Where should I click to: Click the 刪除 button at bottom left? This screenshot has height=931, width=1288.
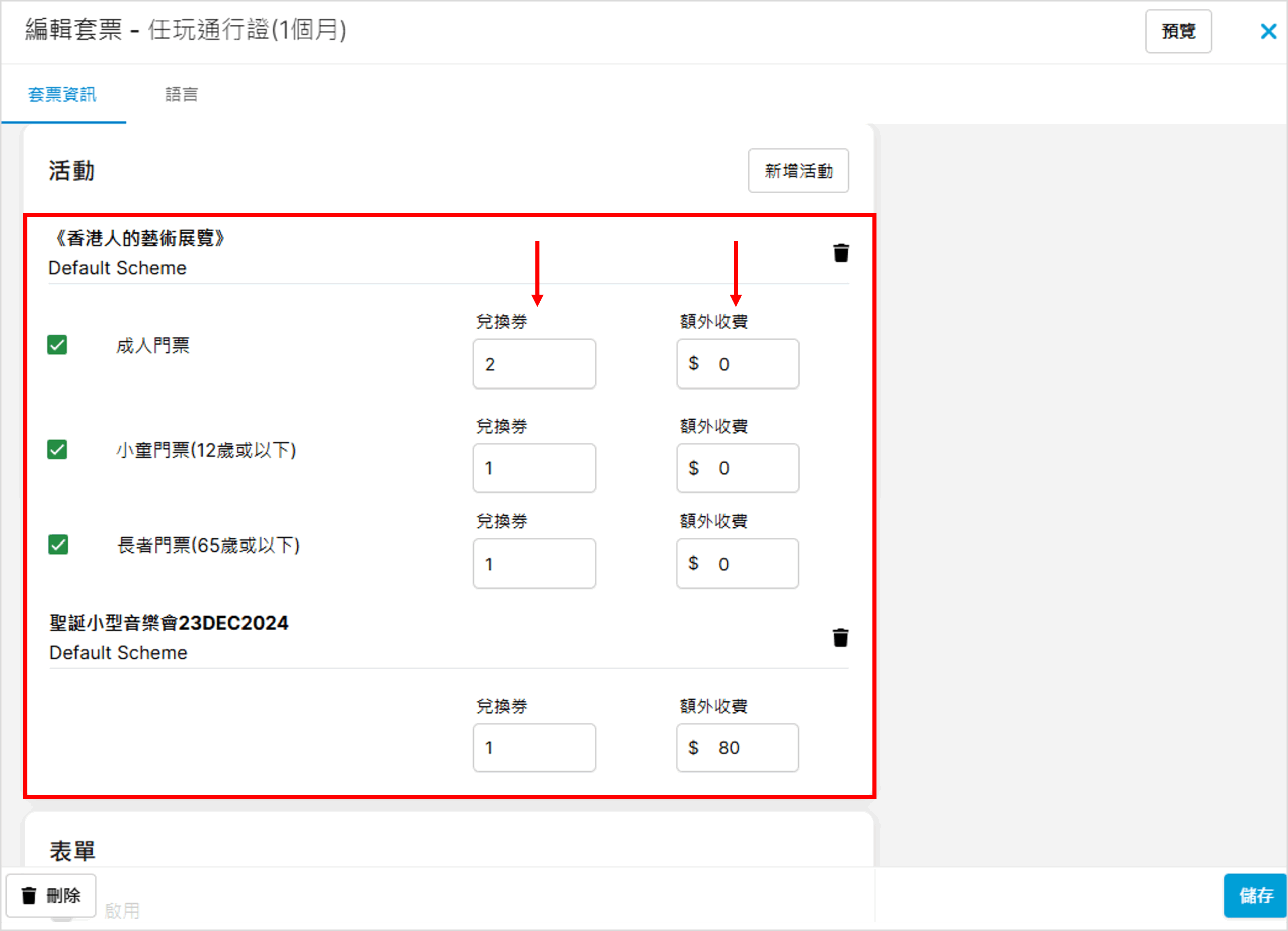pyautogui.click(x=51, y=896)
